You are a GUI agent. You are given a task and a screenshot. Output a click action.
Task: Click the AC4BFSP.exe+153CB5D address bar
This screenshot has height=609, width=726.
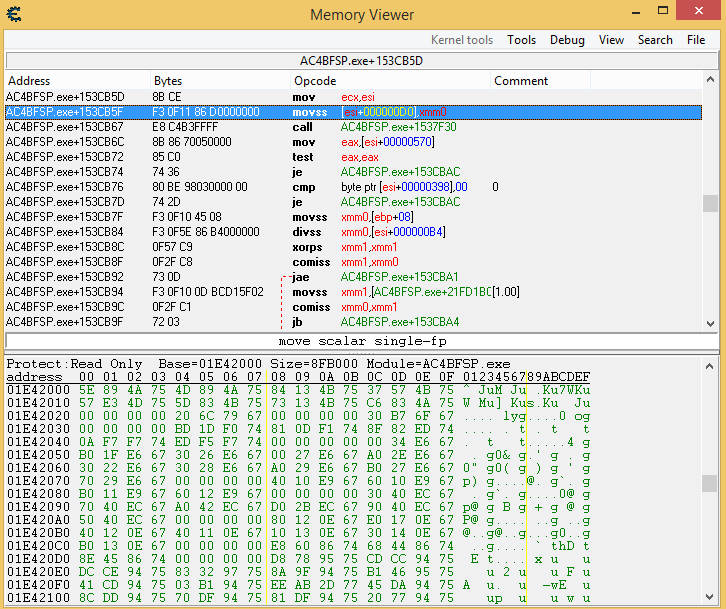(362, 60)
